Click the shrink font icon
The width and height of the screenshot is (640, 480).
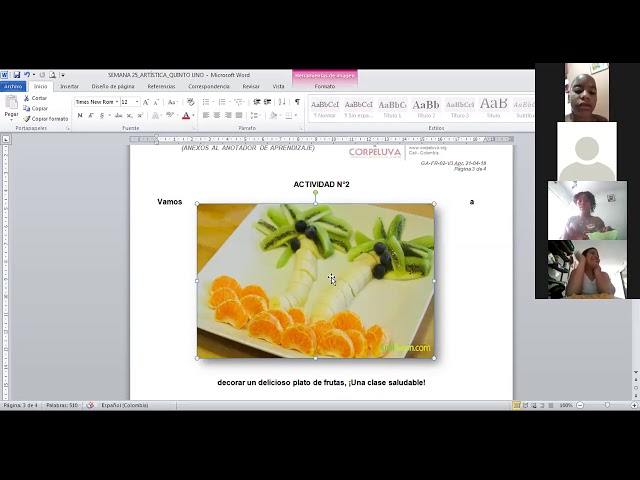click(x=156, y=102)
